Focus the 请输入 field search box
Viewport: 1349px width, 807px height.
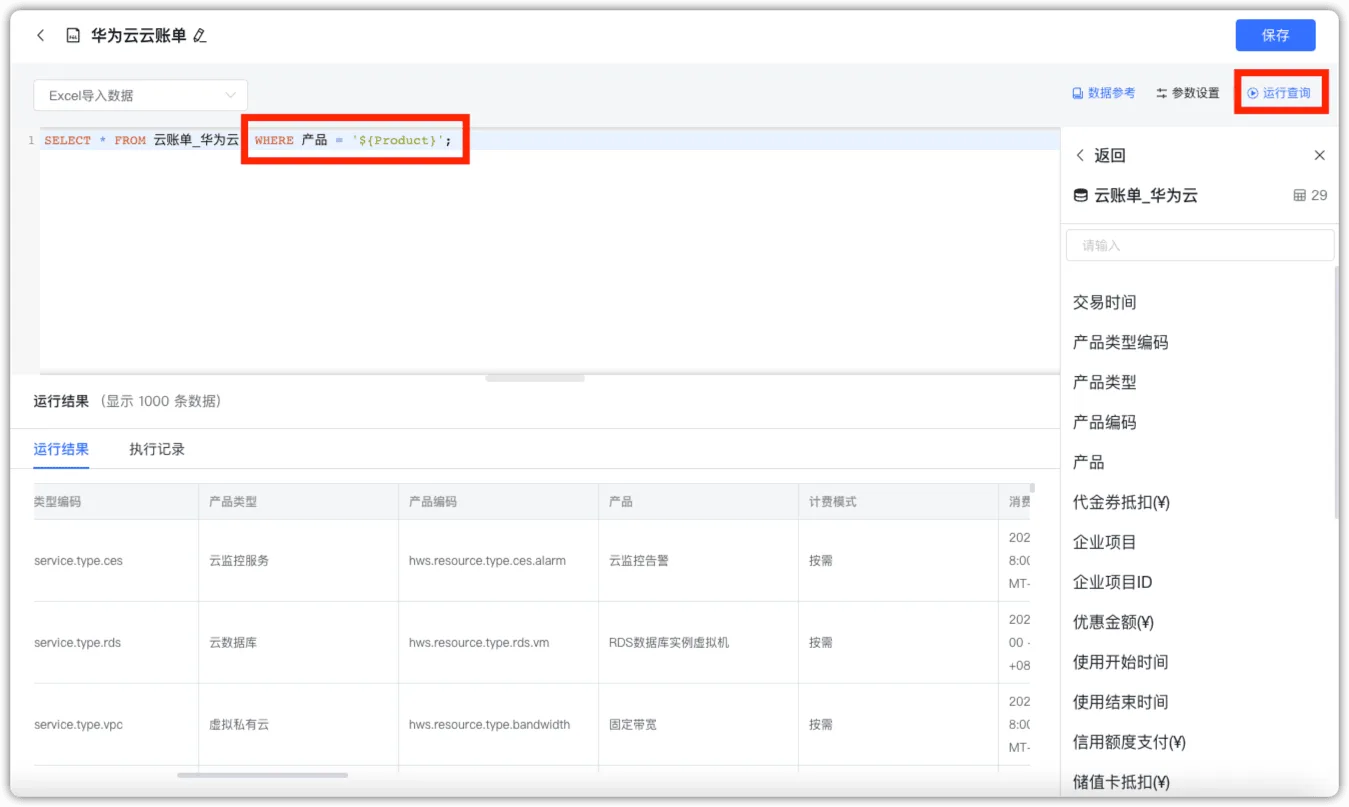pyautogui.click(x=1200, y=245)
